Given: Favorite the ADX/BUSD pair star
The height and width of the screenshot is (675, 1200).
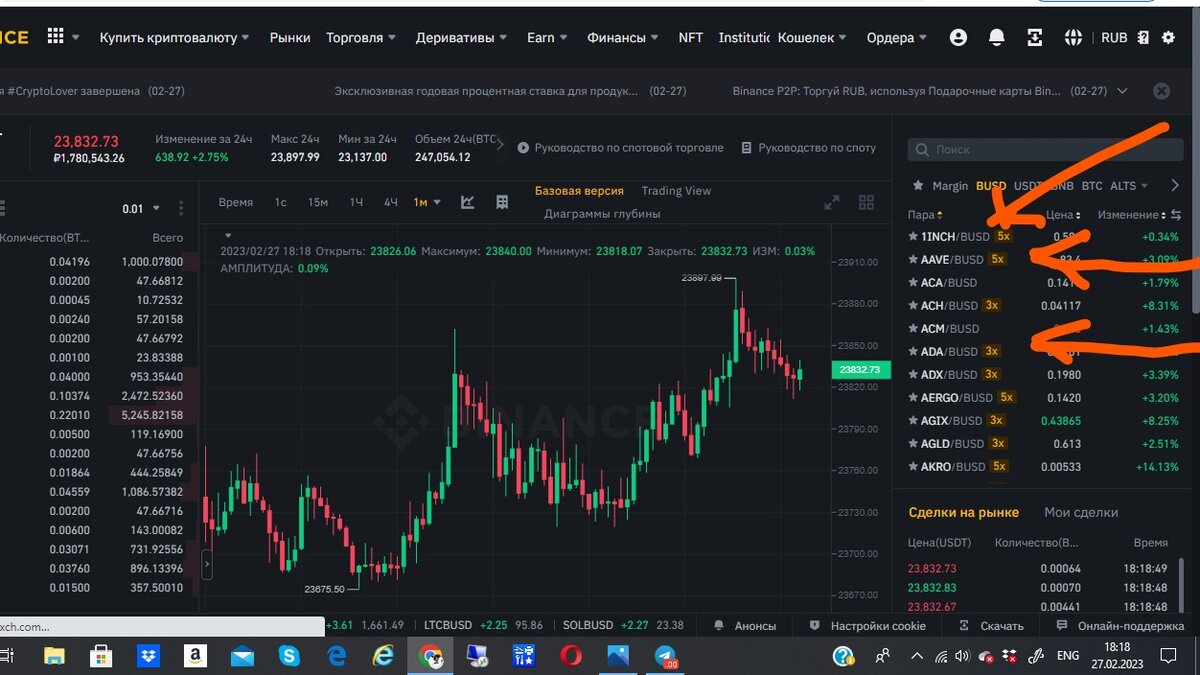Looking at the screenshot, I should 913,375.
